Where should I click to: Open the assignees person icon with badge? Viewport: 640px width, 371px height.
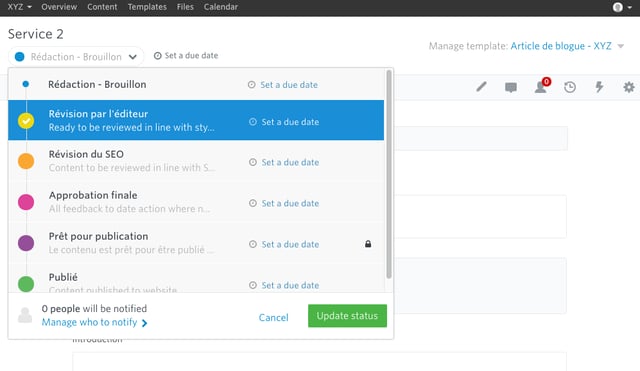click(x=542, y=86)
